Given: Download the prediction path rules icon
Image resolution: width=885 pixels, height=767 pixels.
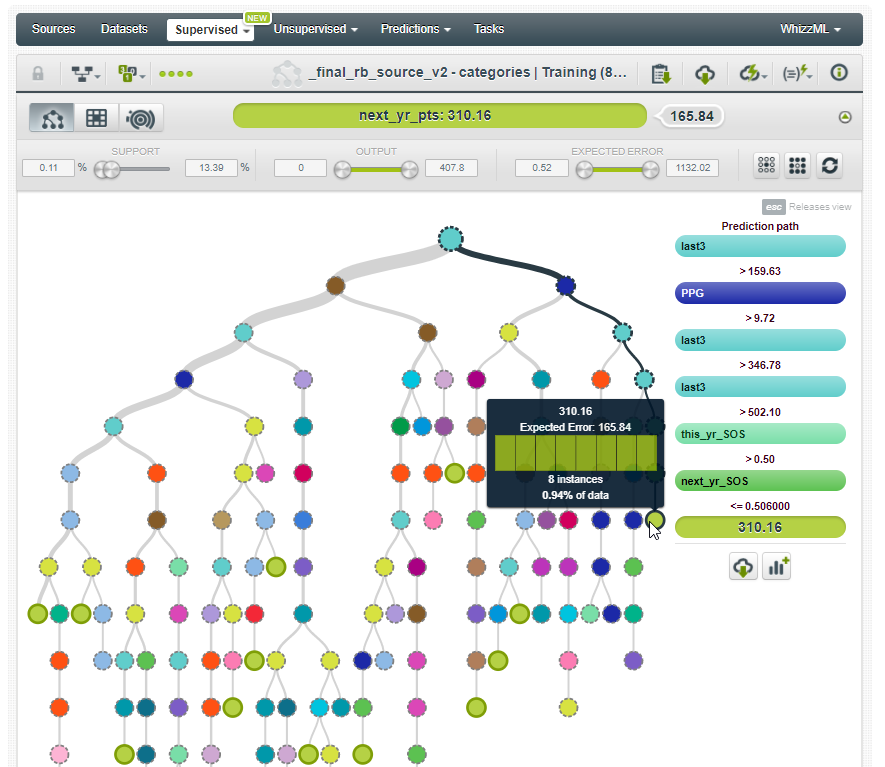Looking at the screenshot, I should pyautogui.click(x=743, y=567).
